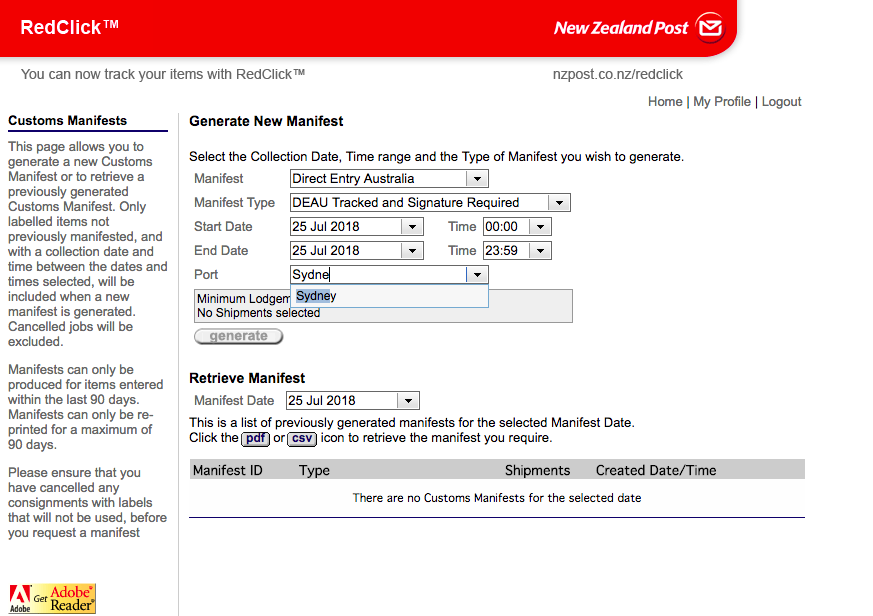Toggle the Port dropdown arrow
This screenshot has height=616, width=873.
[x=477, y=275]
